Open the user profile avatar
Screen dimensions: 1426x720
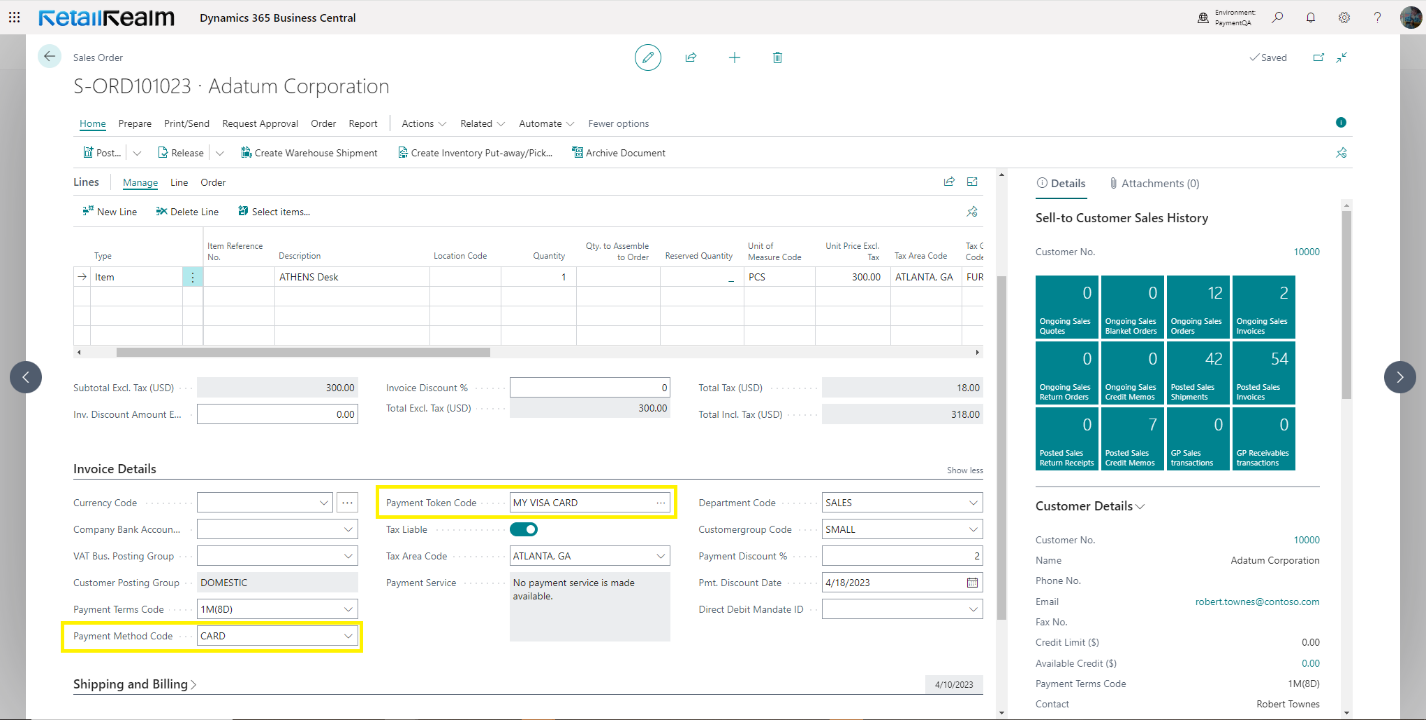click(x=1410, y=18)
